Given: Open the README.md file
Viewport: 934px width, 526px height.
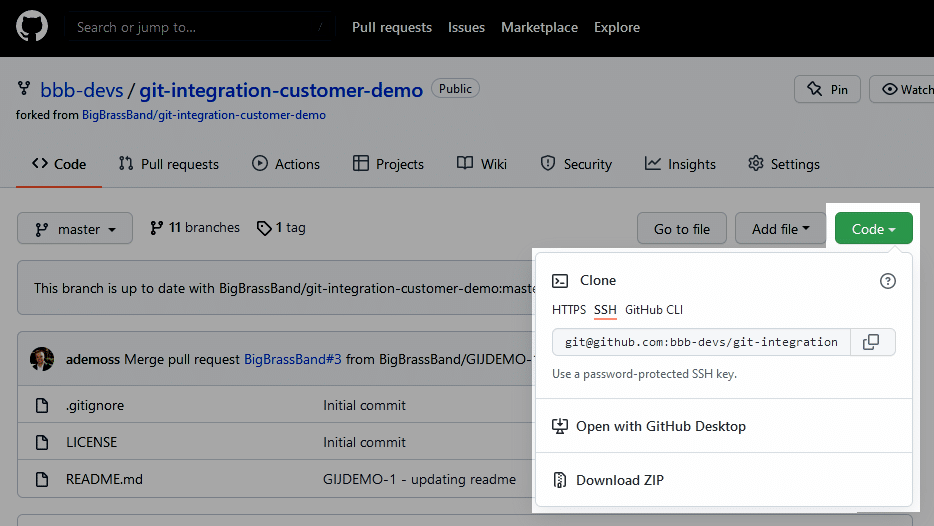Looking at the screenshot, I should point(104,479).
